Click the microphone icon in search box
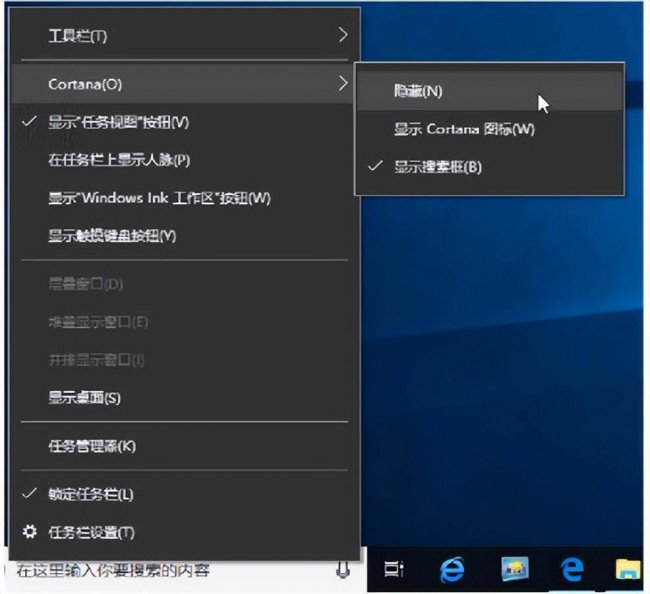The width and height of the screenshot is (650, 594). (342, 569)
